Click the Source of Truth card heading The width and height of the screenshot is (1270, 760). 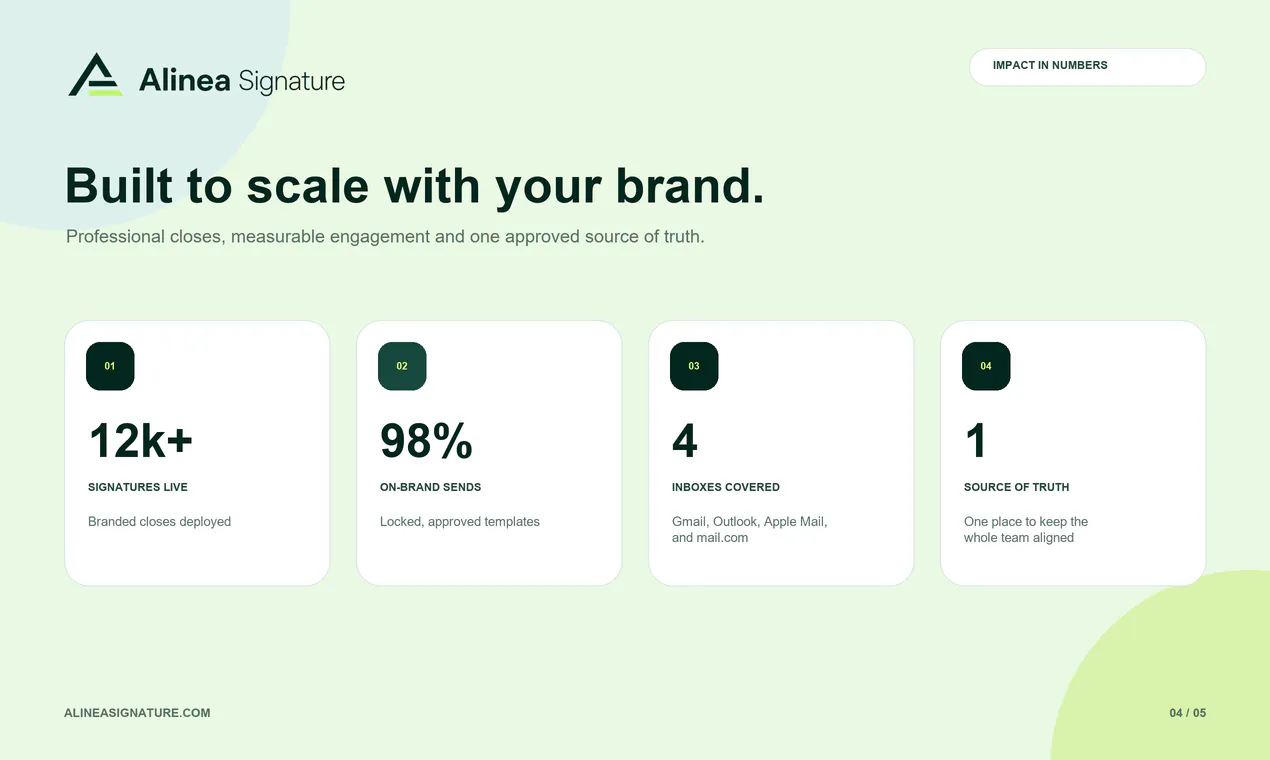coord(1017,487)
